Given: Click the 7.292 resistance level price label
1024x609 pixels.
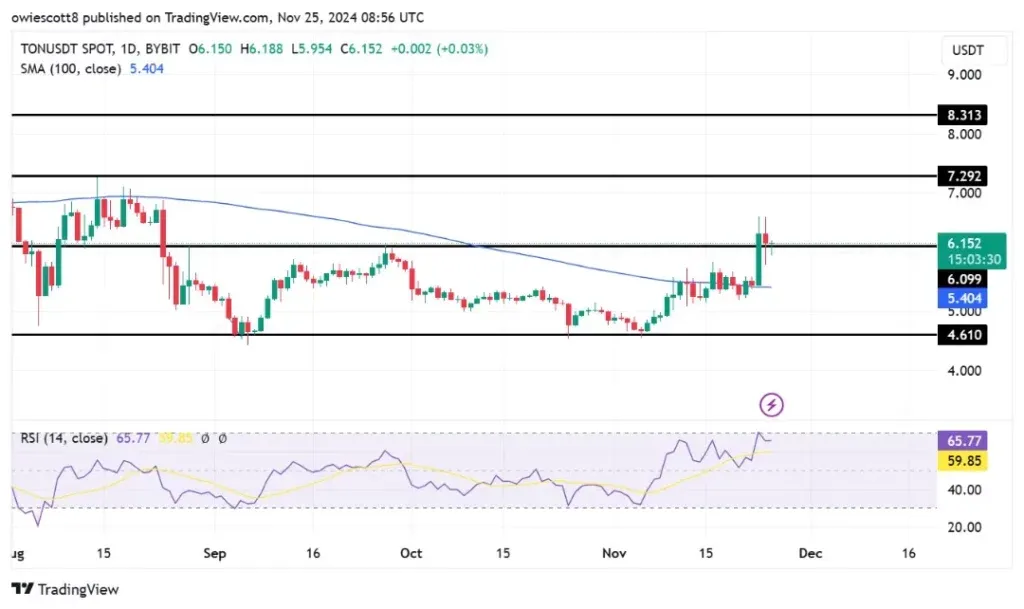Looking at the screenshot, I should 962,176.
